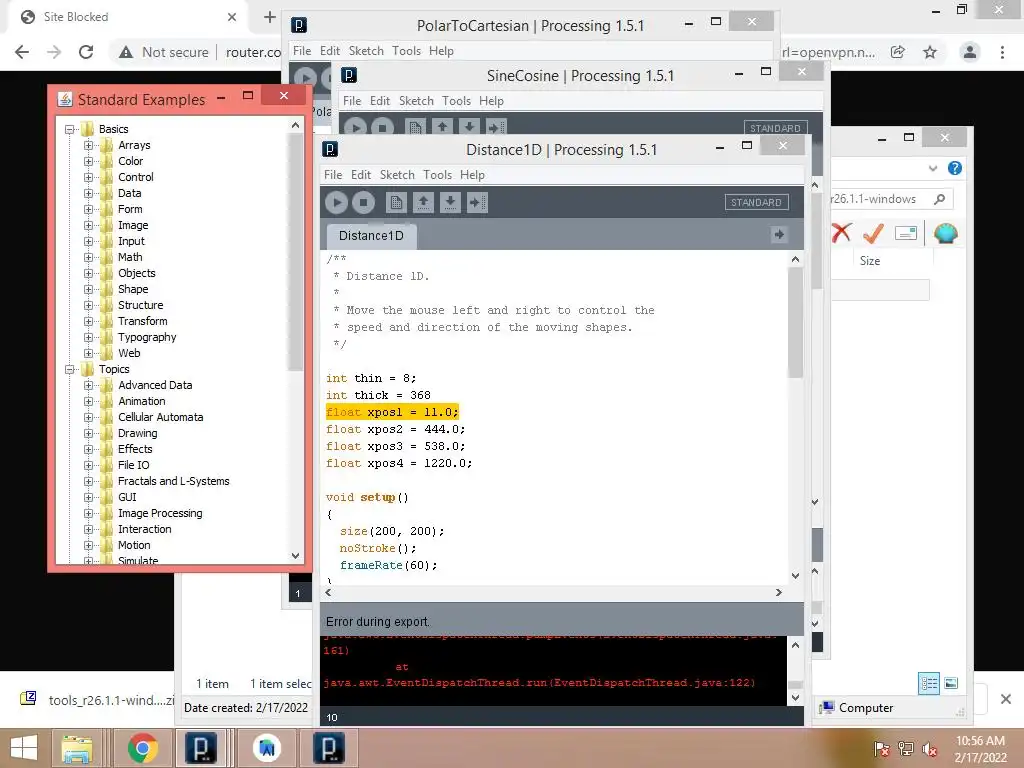The height and width of the screenshot is (768, 1024).
Task: Select the Distance1D tab
Action: [x=371, y=236]
